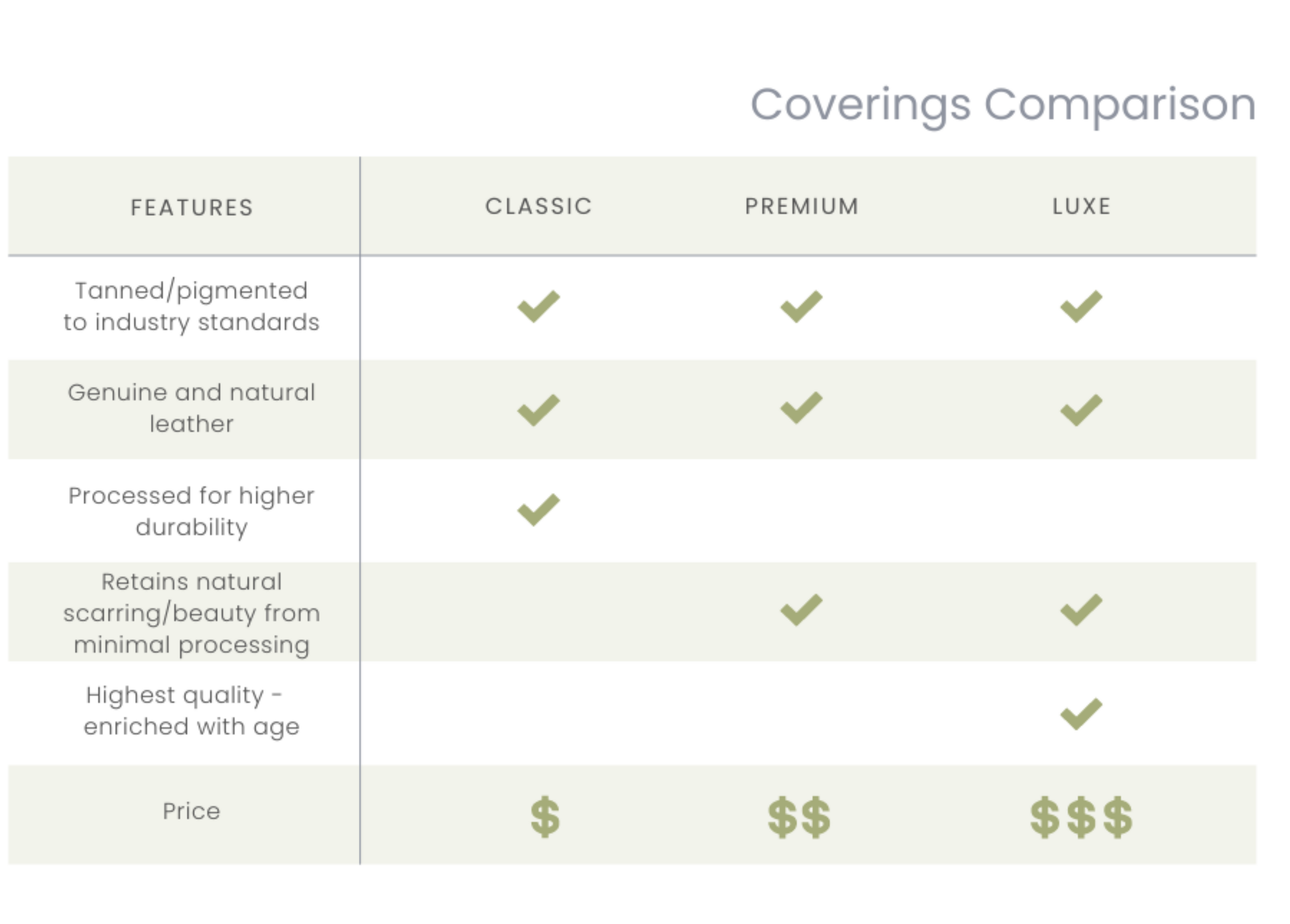The width and height of the screenshot is (1290, 924).
Task: Click Luxe checkmark in Highest quality row
Action: [x=1081, y=713]
